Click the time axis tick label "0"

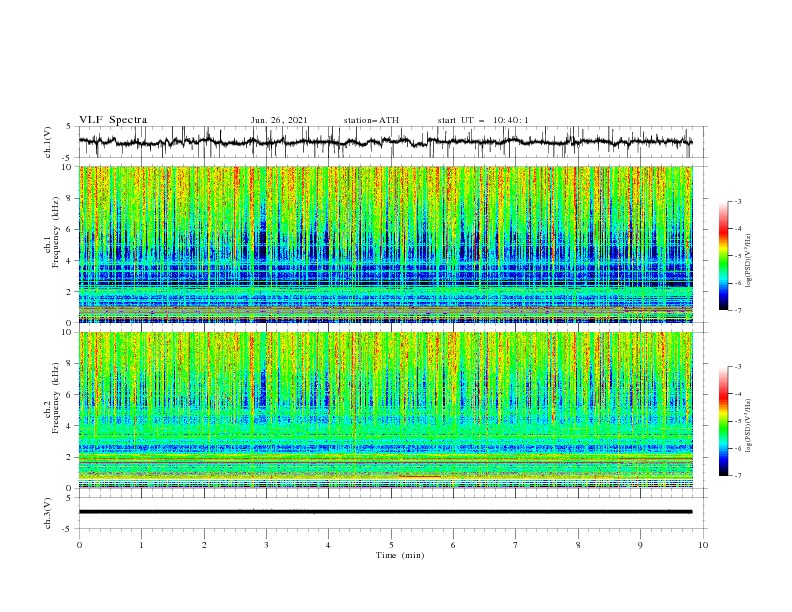[79, 545]
